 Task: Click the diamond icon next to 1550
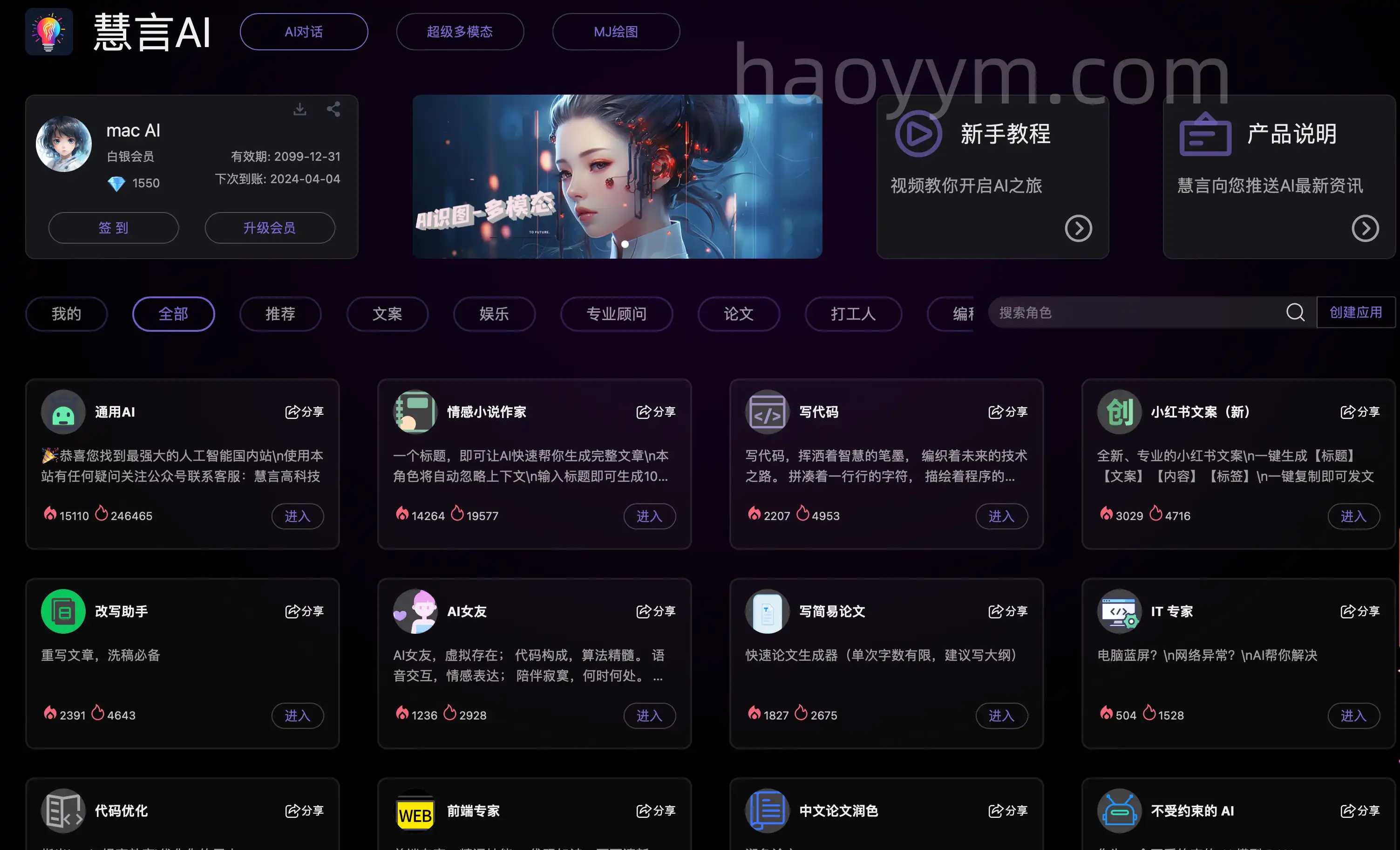click(116, 183)
